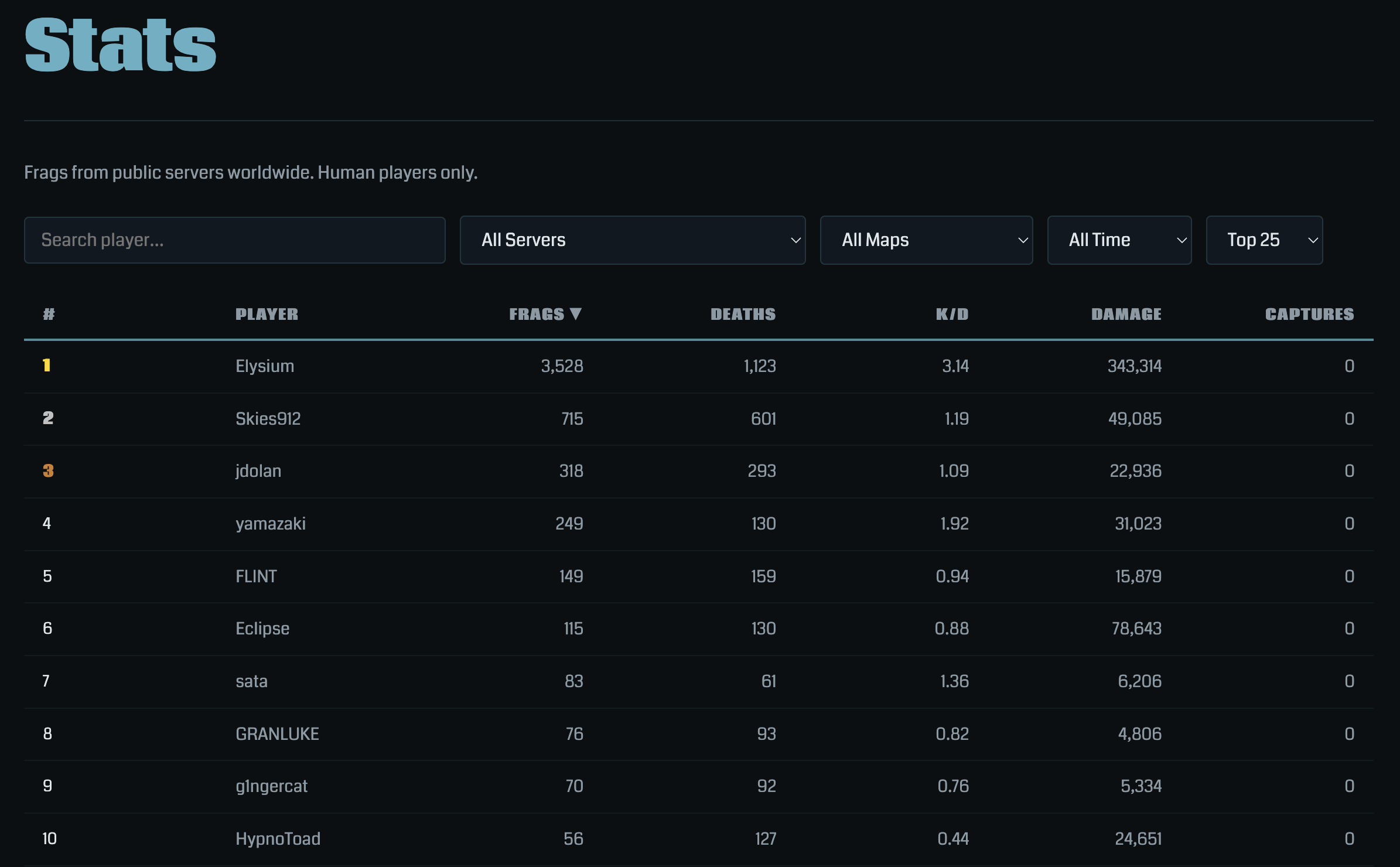Sort table by the DAMAGE column header
This screenshot has height=867, width=1400.
(1126, 315)
